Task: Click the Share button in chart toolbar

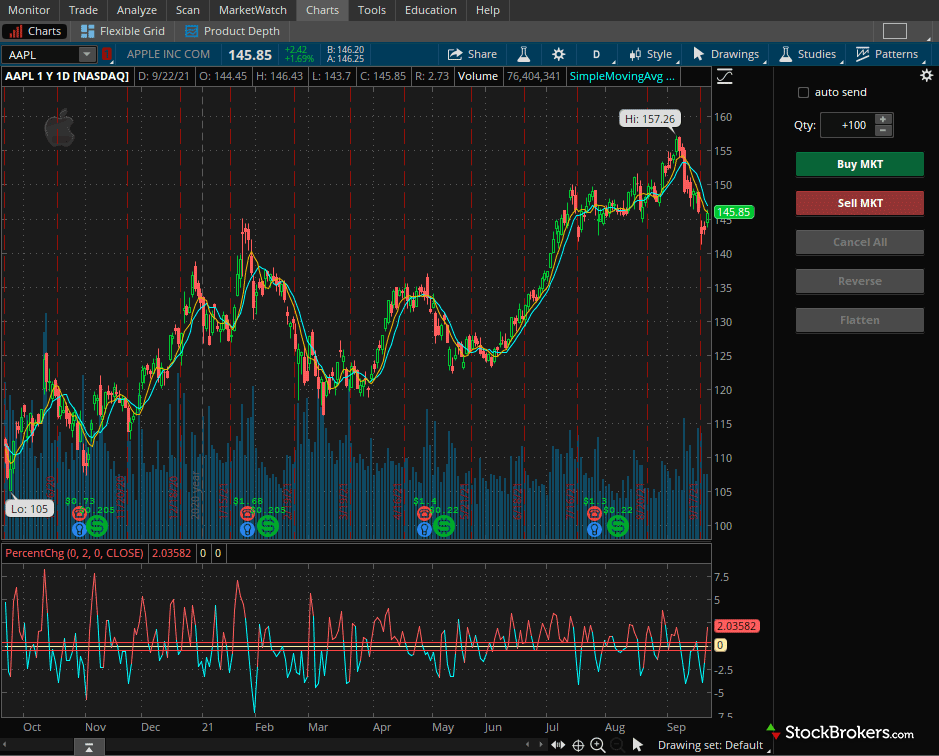Action: click(x=472, y=54)
